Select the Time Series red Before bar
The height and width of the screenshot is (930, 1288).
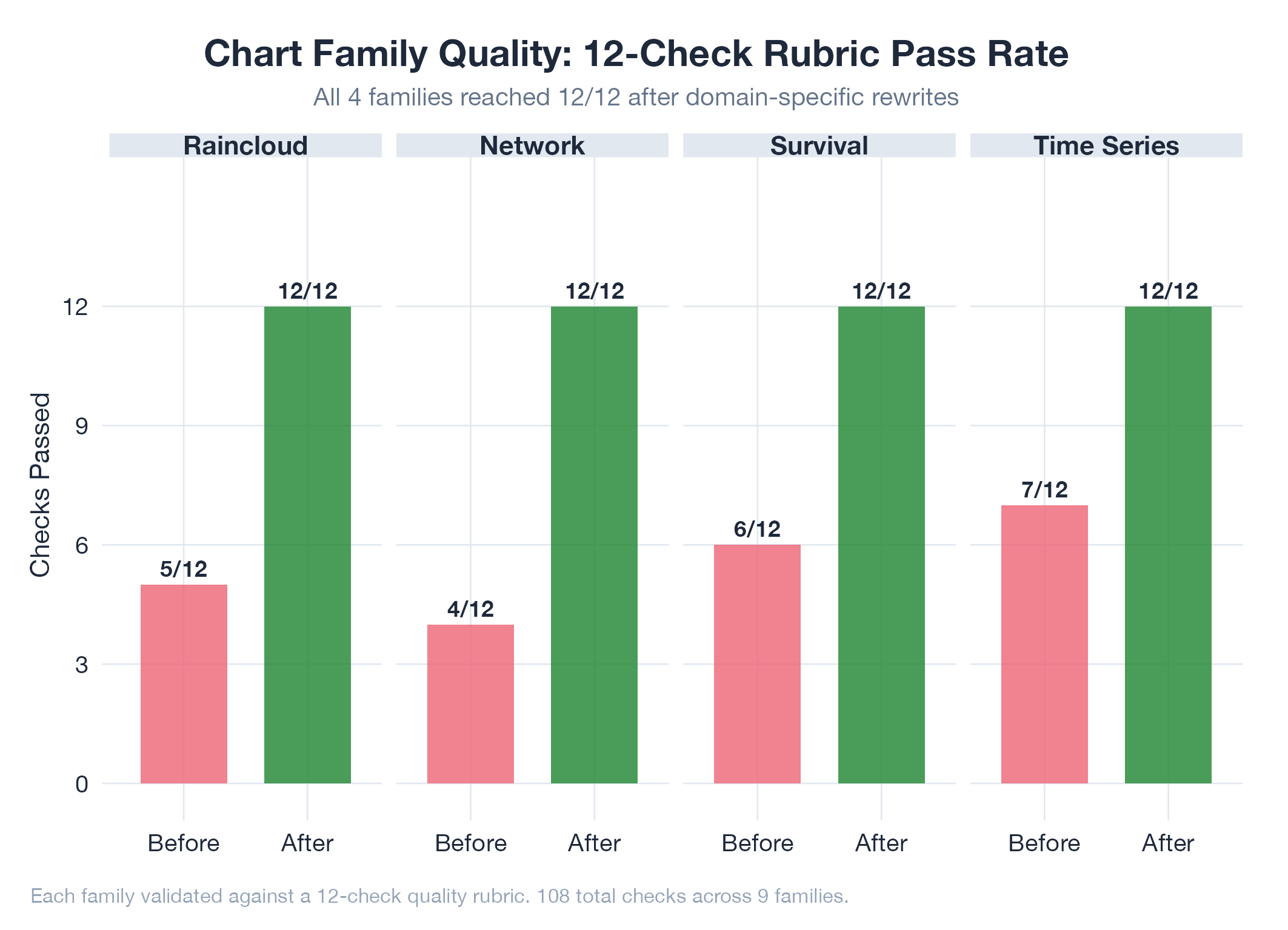(x=1044, y=643)
